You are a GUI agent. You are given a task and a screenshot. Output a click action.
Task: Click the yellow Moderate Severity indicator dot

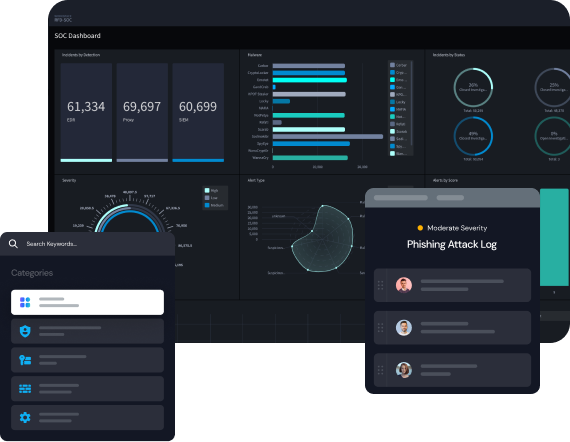click(420, 228)
